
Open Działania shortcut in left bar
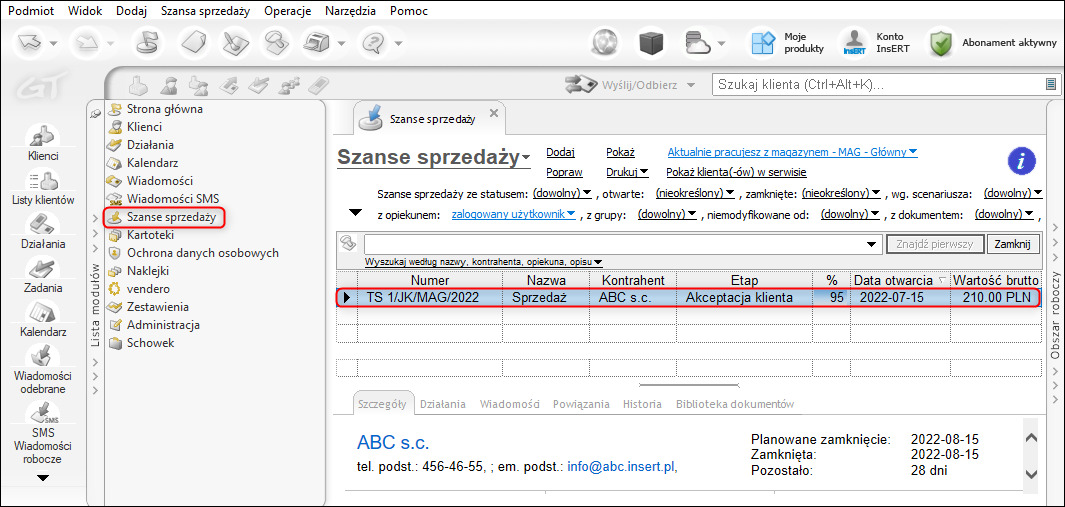coord(43,230)
